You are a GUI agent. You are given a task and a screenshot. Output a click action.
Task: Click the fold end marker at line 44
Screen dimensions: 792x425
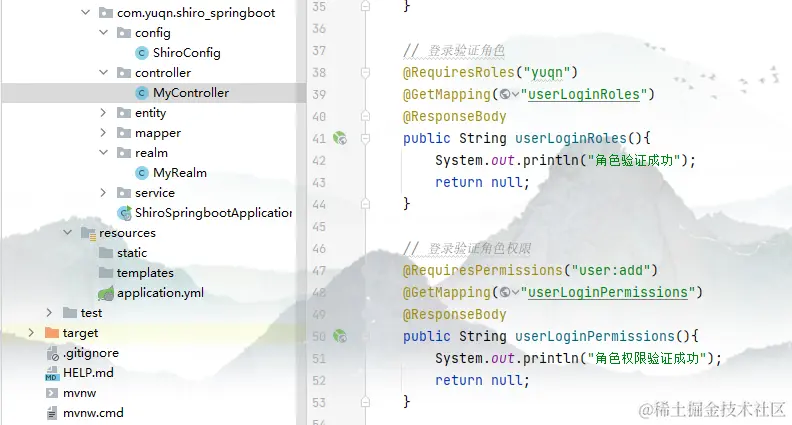click(365, 204)
